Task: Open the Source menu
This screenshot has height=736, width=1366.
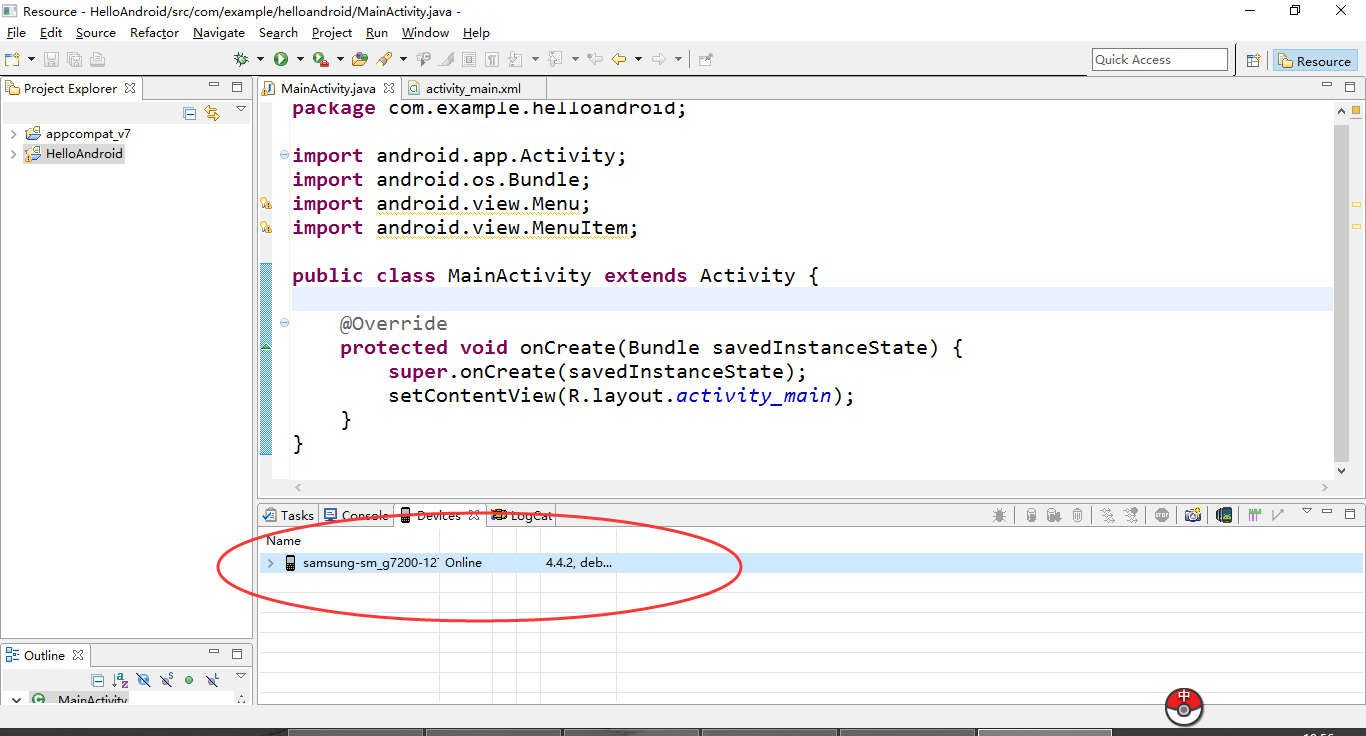Action: [96, 33]
